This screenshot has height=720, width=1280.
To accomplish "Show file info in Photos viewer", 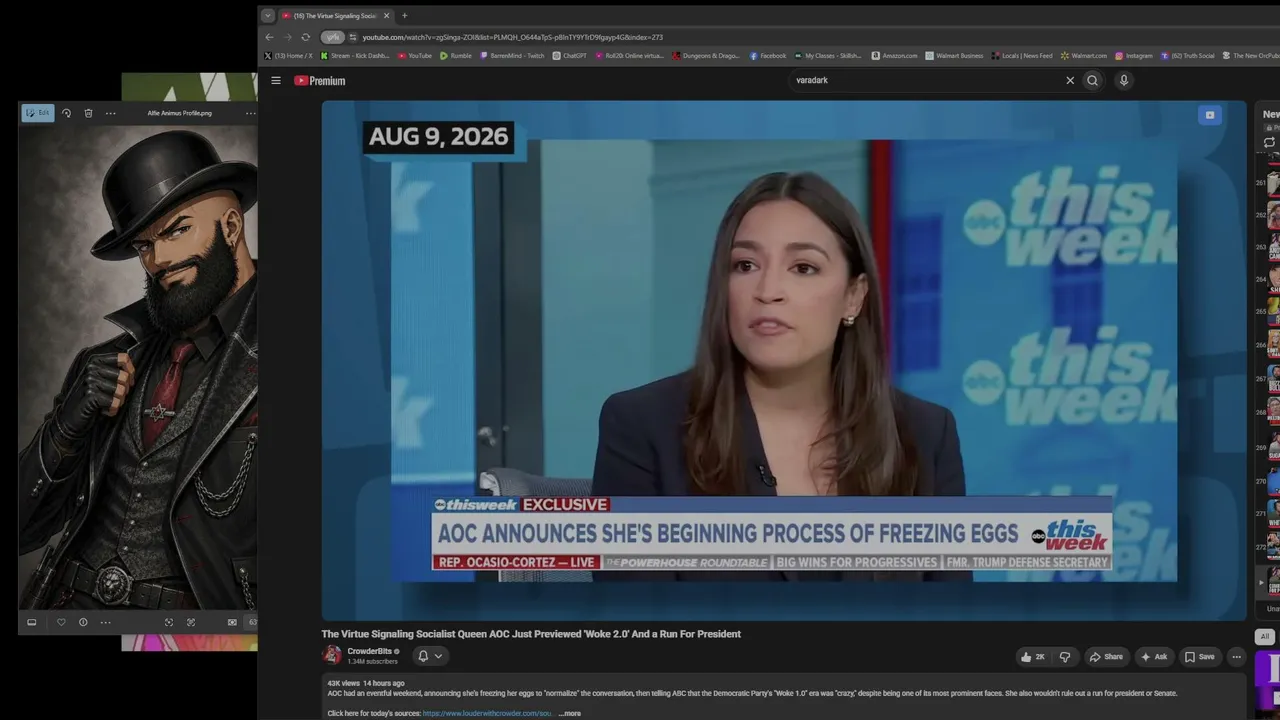I will (x=83, y=622).
